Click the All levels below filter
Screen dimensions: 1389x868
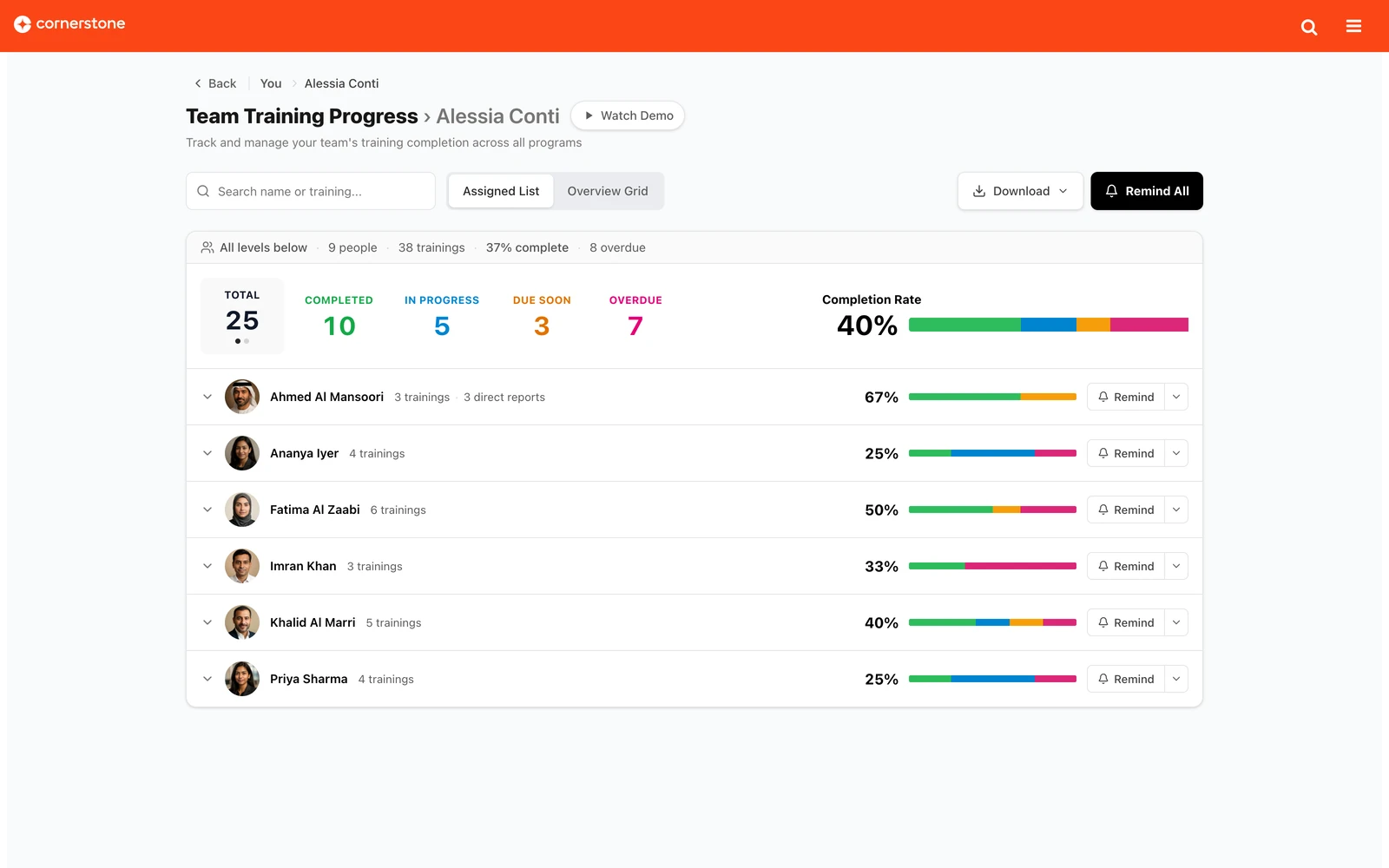tap(254, 247)
